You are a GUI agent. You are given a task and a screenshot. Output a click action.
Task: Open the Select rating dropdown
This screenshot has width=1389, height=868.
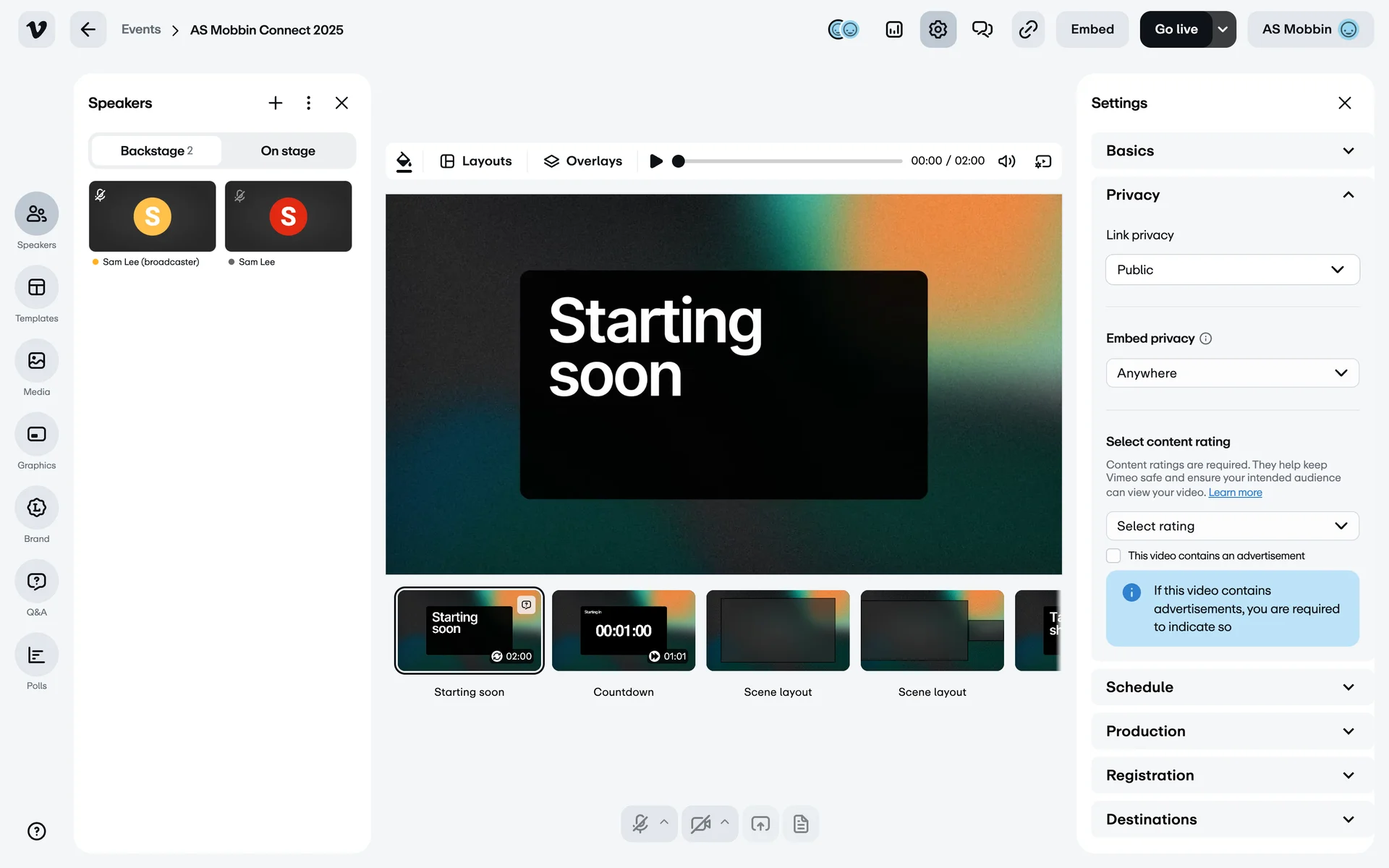(x=1232, y=526)
